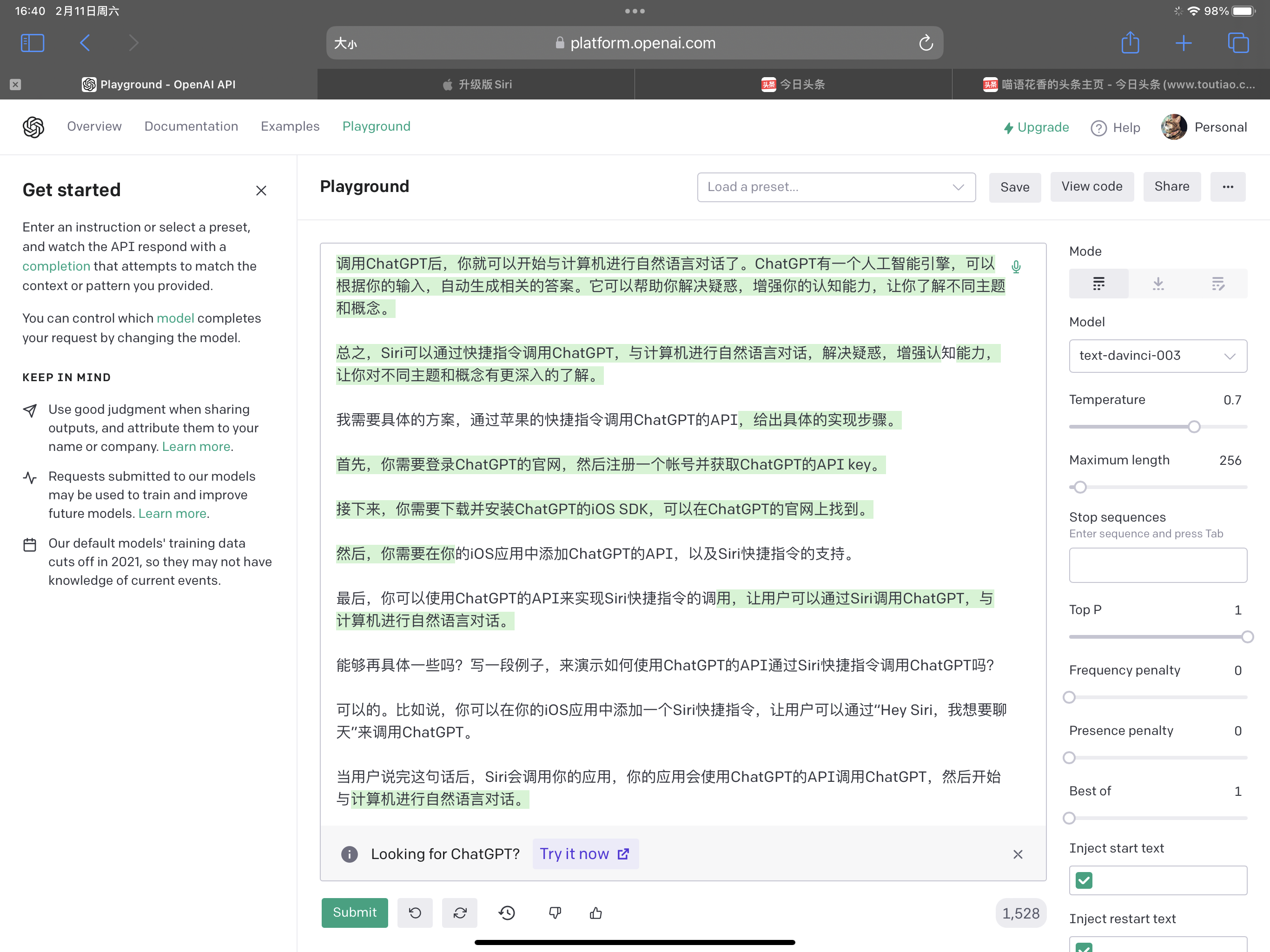
Task: Click the green Submit button
Action: pyautogui.click(x=354, y=912)
